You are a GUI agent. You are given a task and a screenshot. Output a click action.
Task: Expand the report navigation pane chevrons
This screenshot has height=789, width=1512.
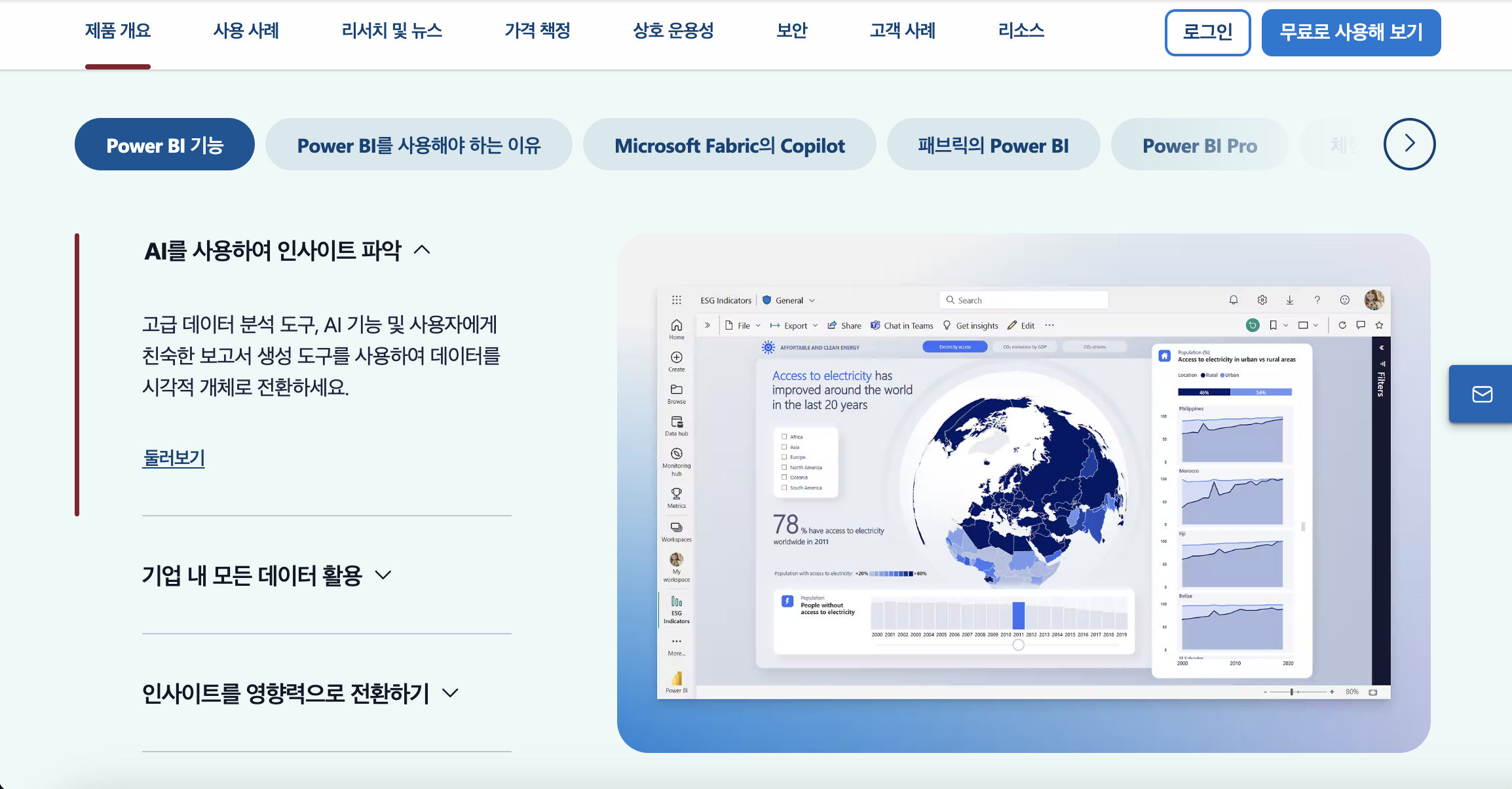pyautogui.click(x=708, y=325)
